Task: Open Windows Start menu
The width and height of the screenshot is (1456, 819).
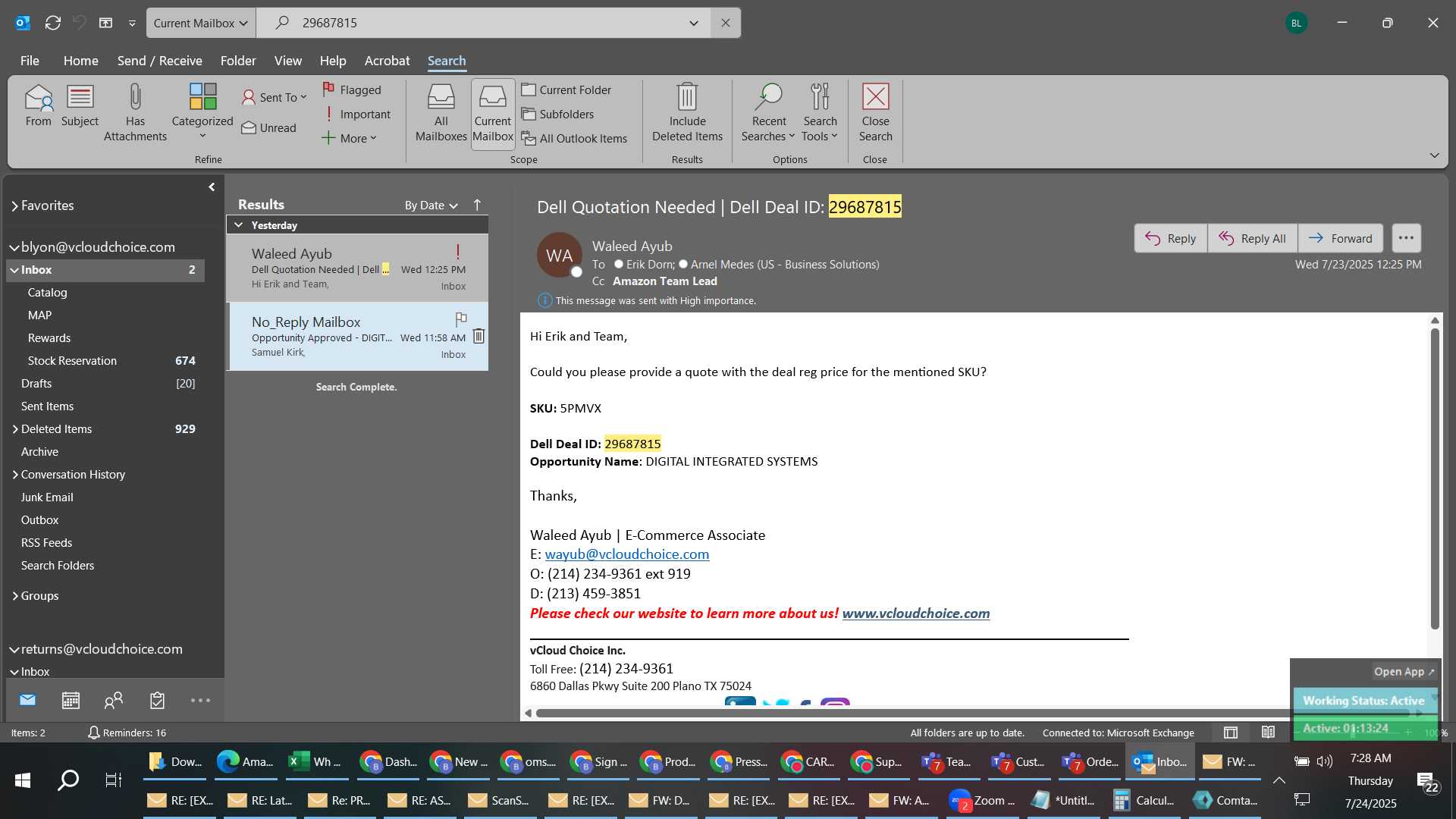Action: pos(23,780)
